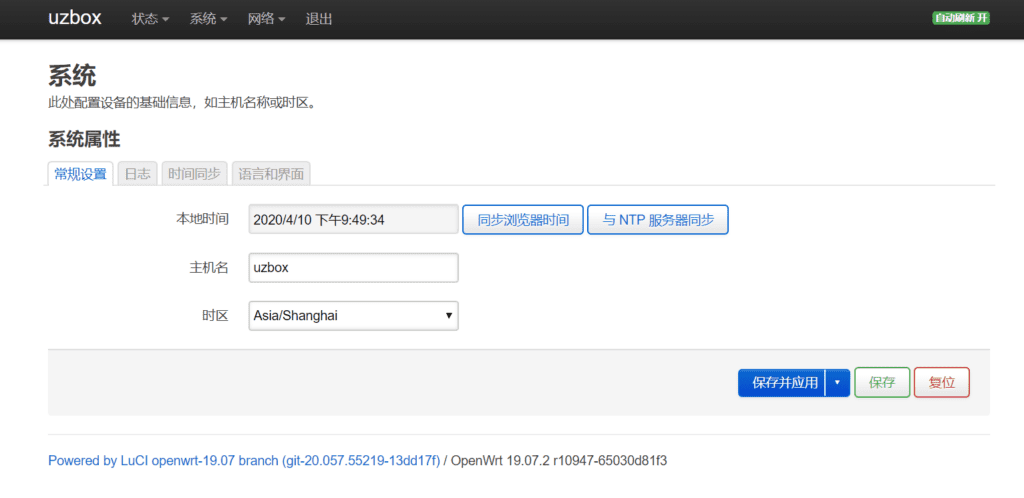Click the 本地时间 display field

click(353, 220)
